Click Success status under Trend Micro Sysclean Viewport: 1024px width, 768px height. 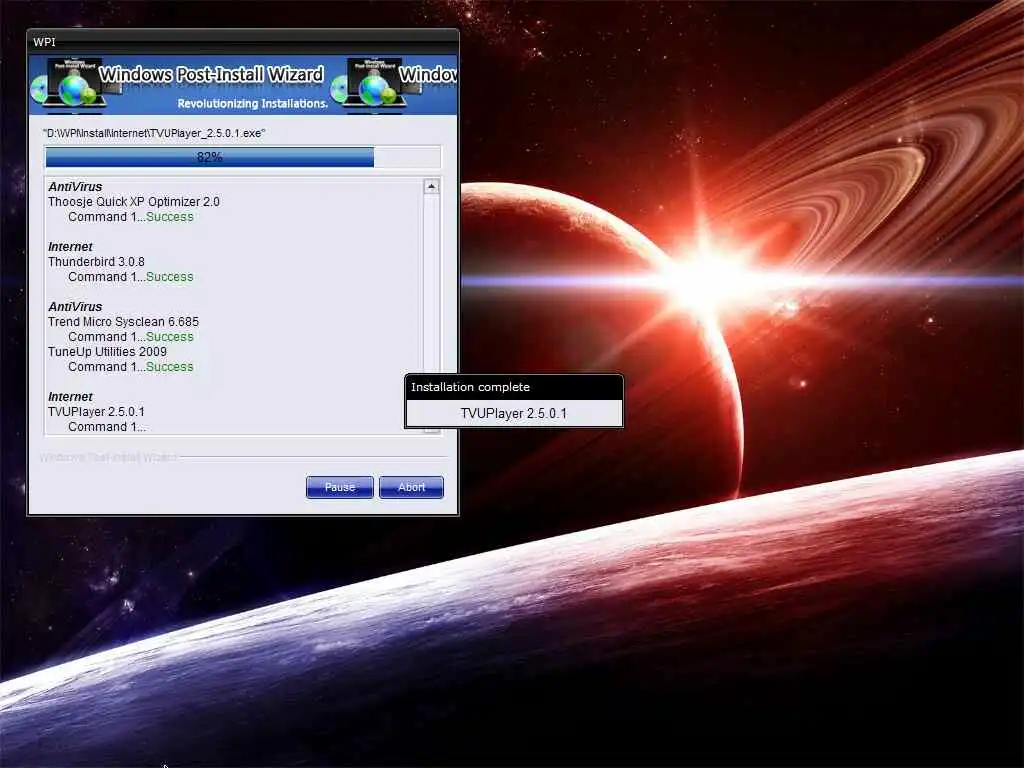coord(170,337)
